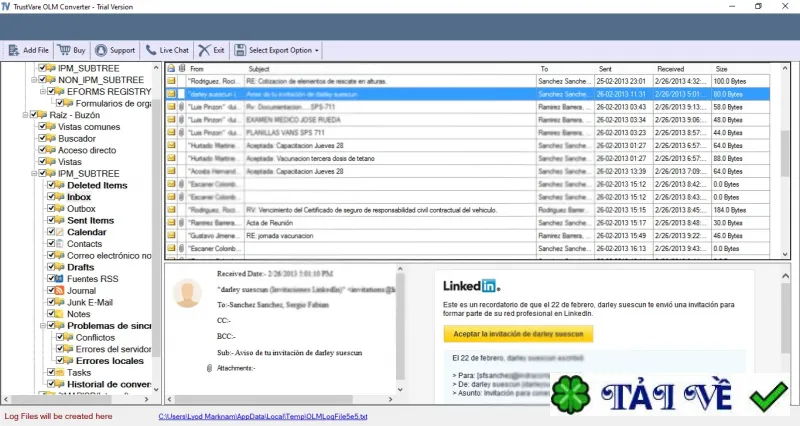
Task: Start Live Chat via phone icon
Action: coord(151,50)
